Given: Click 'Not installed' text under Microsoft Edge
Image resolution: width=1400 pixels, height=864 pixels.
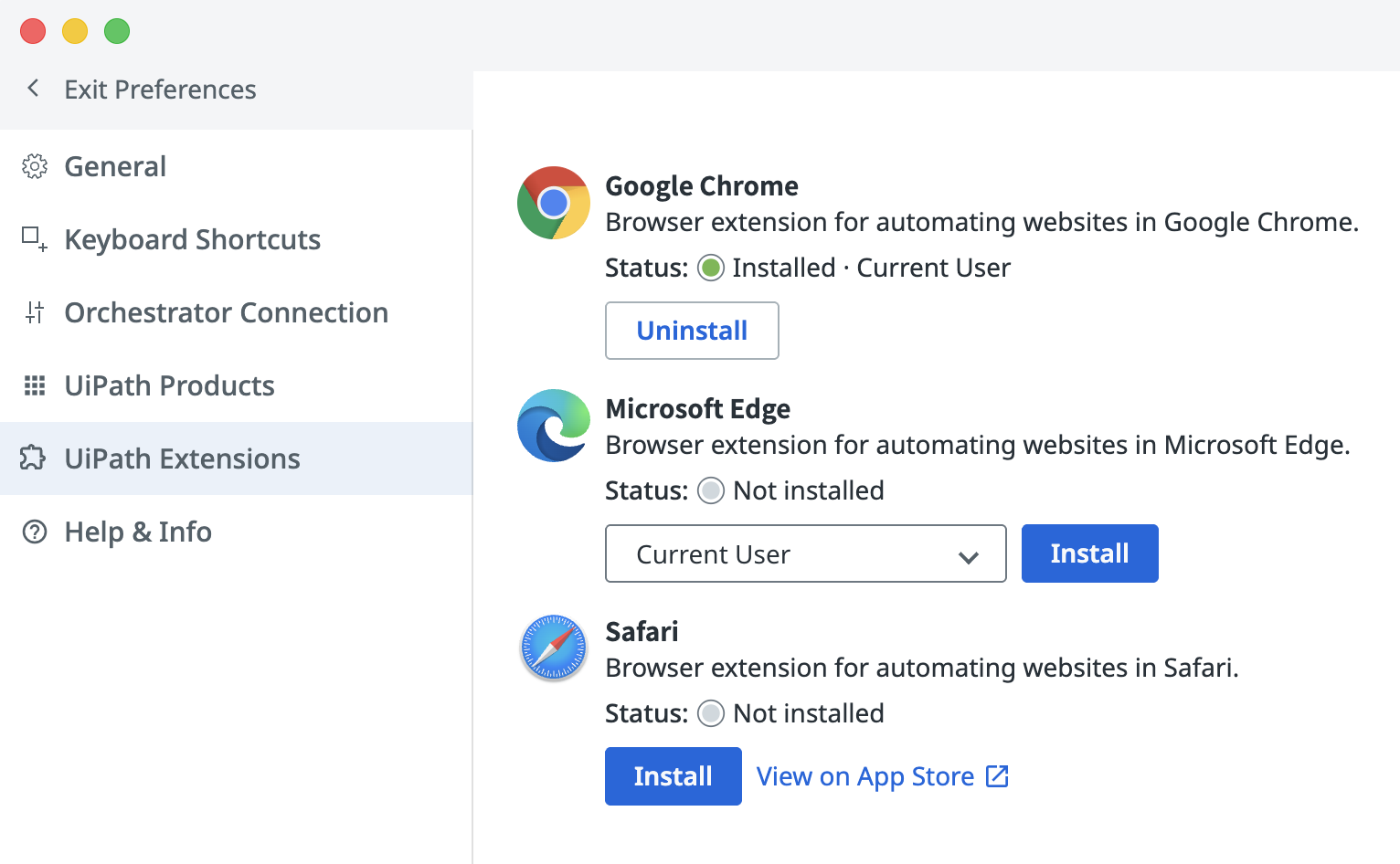Looking at the screenshot, I should pos(809,490).
